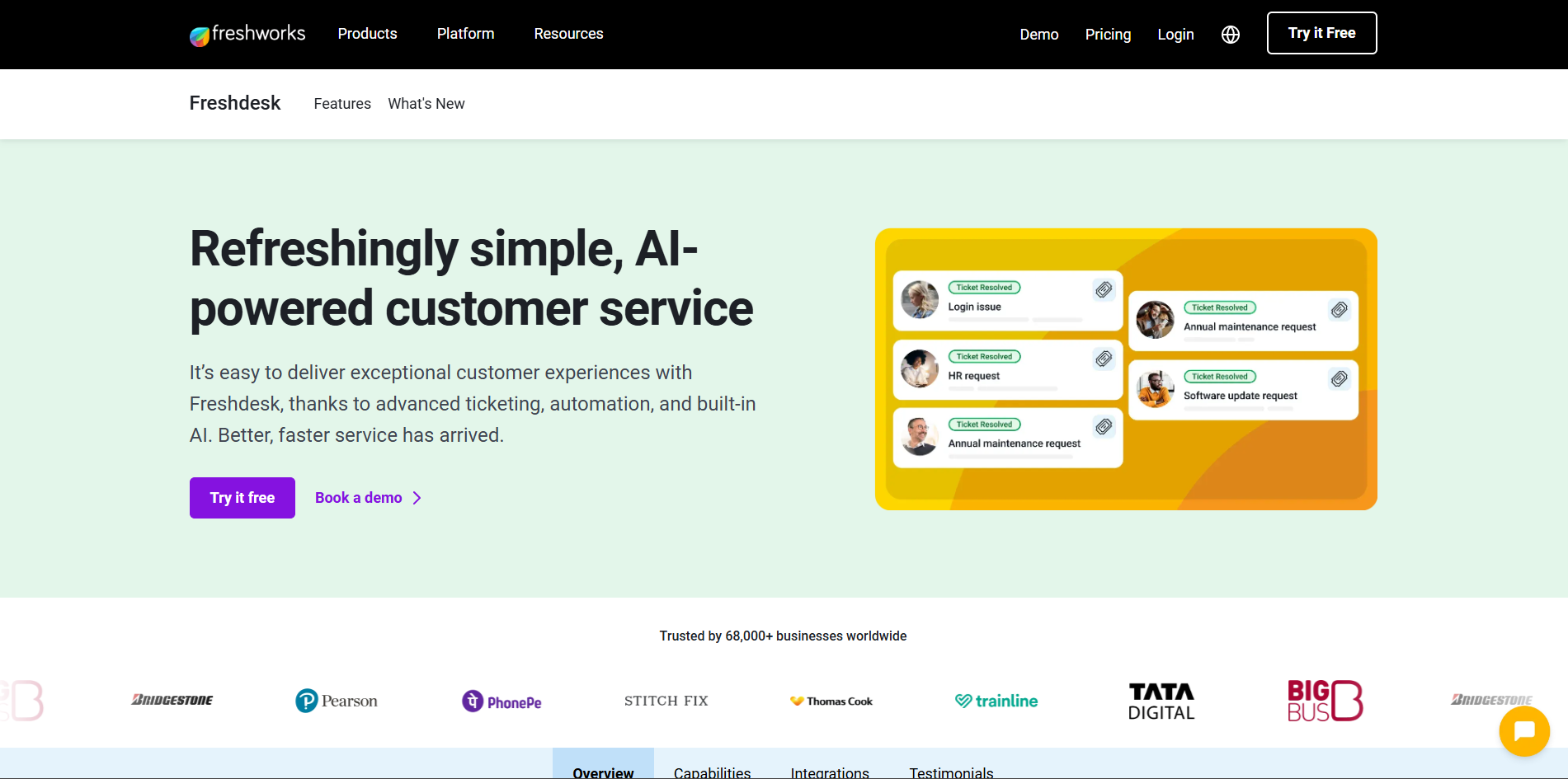Click the Tata Digital logo

(1161, 702)
